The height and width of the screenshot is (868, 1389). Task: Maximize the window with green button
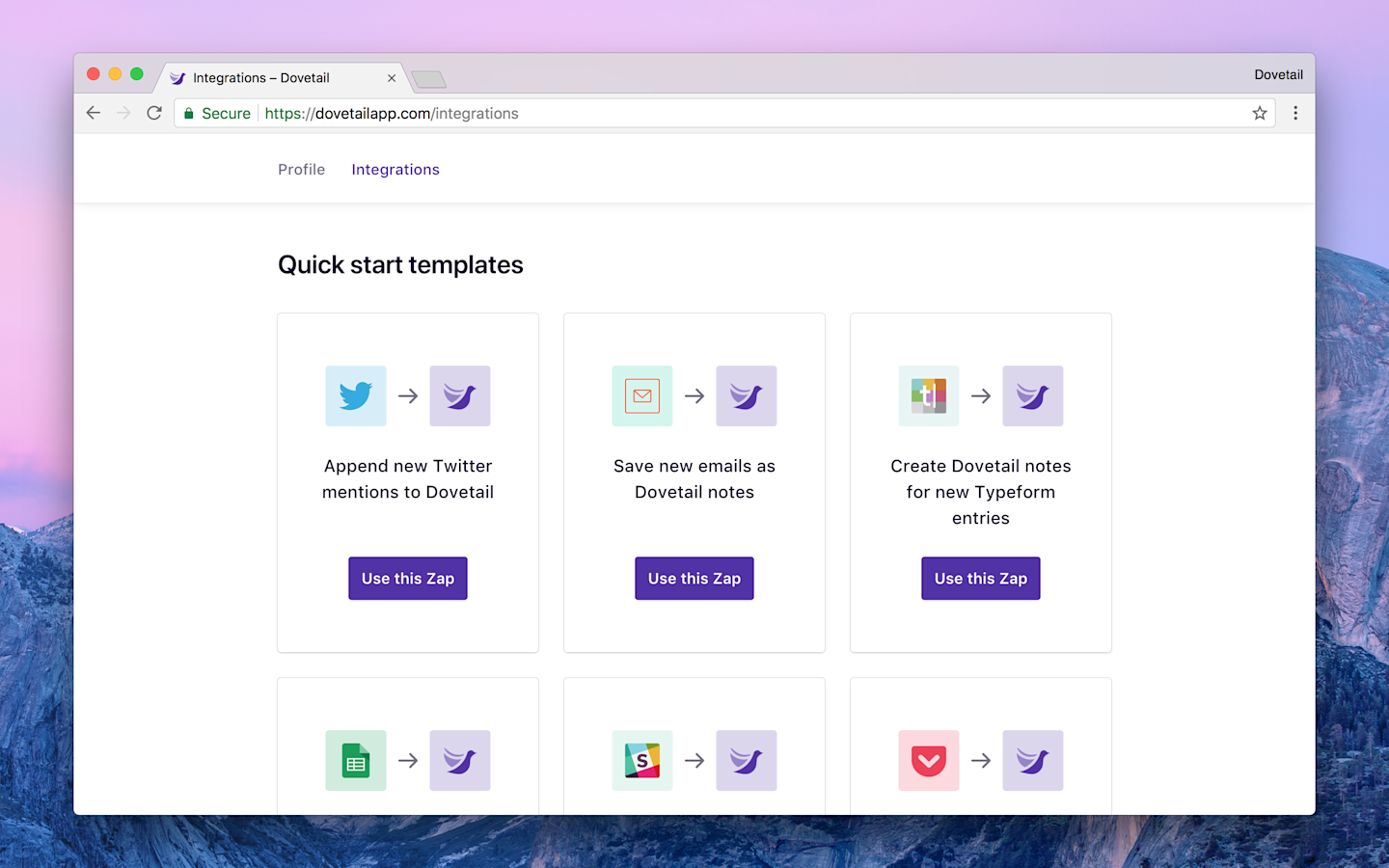click(137, 74)
